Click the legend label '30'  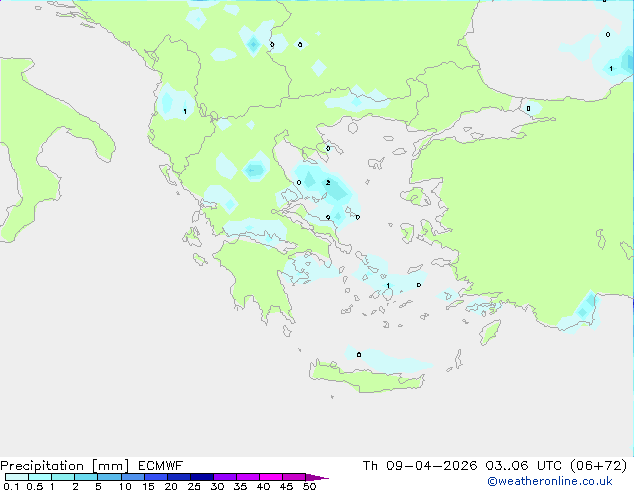click(217, 486)
